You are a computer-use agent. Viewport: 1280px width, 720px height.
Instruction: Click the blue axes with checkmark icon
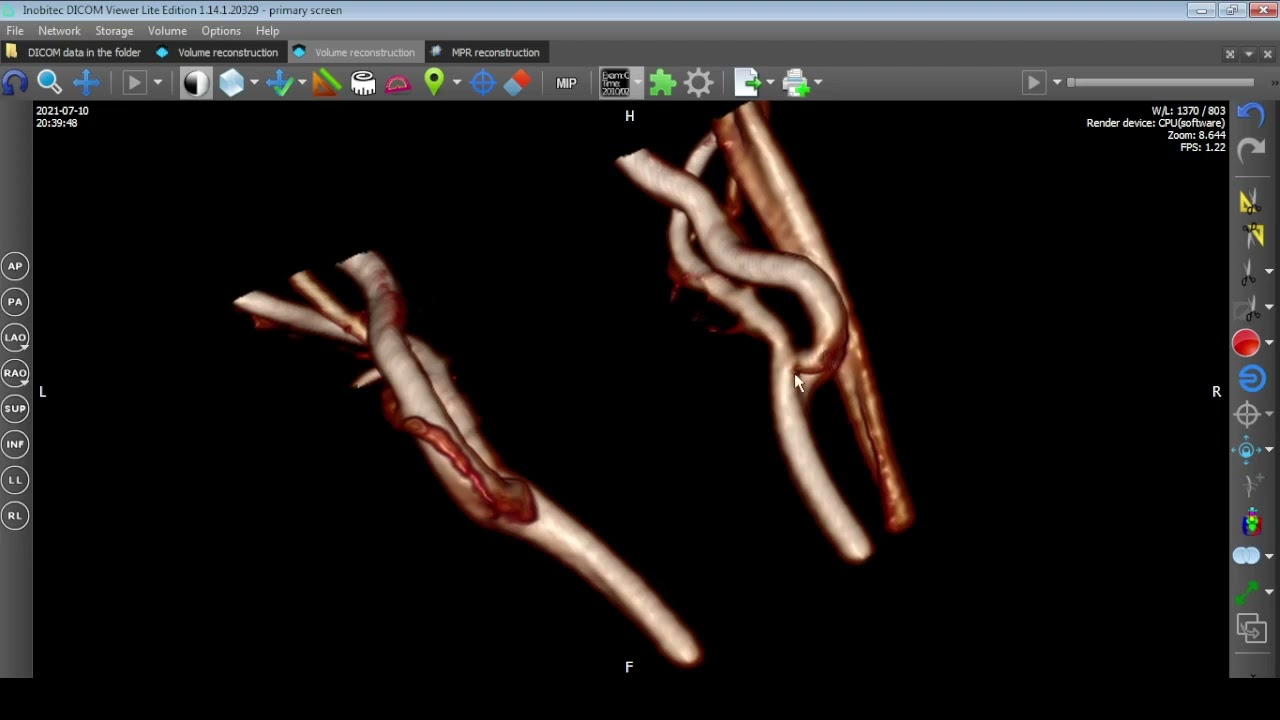tap(281, 83)
